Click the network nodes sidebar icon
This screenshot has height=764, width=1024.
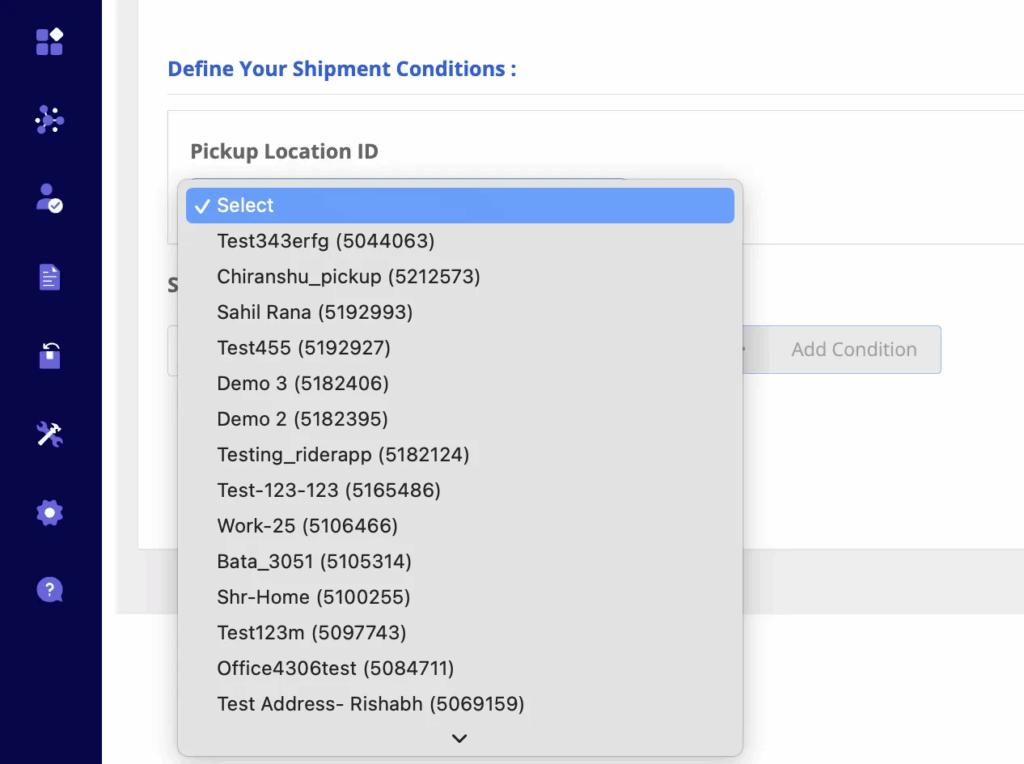click(50, 121)
